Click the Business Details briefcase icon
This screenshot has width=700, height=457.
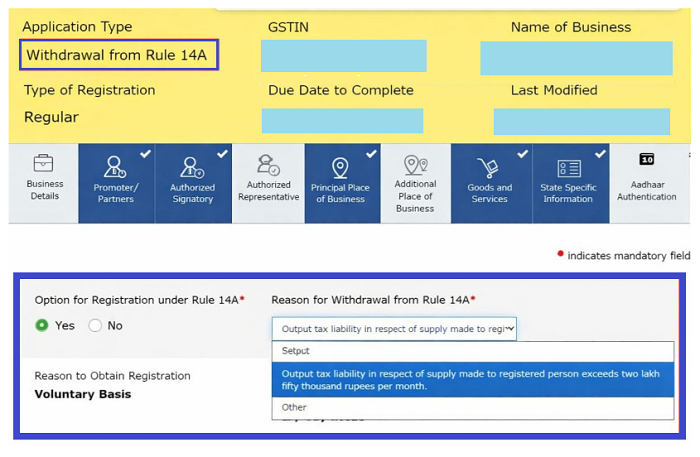[44, 164]
